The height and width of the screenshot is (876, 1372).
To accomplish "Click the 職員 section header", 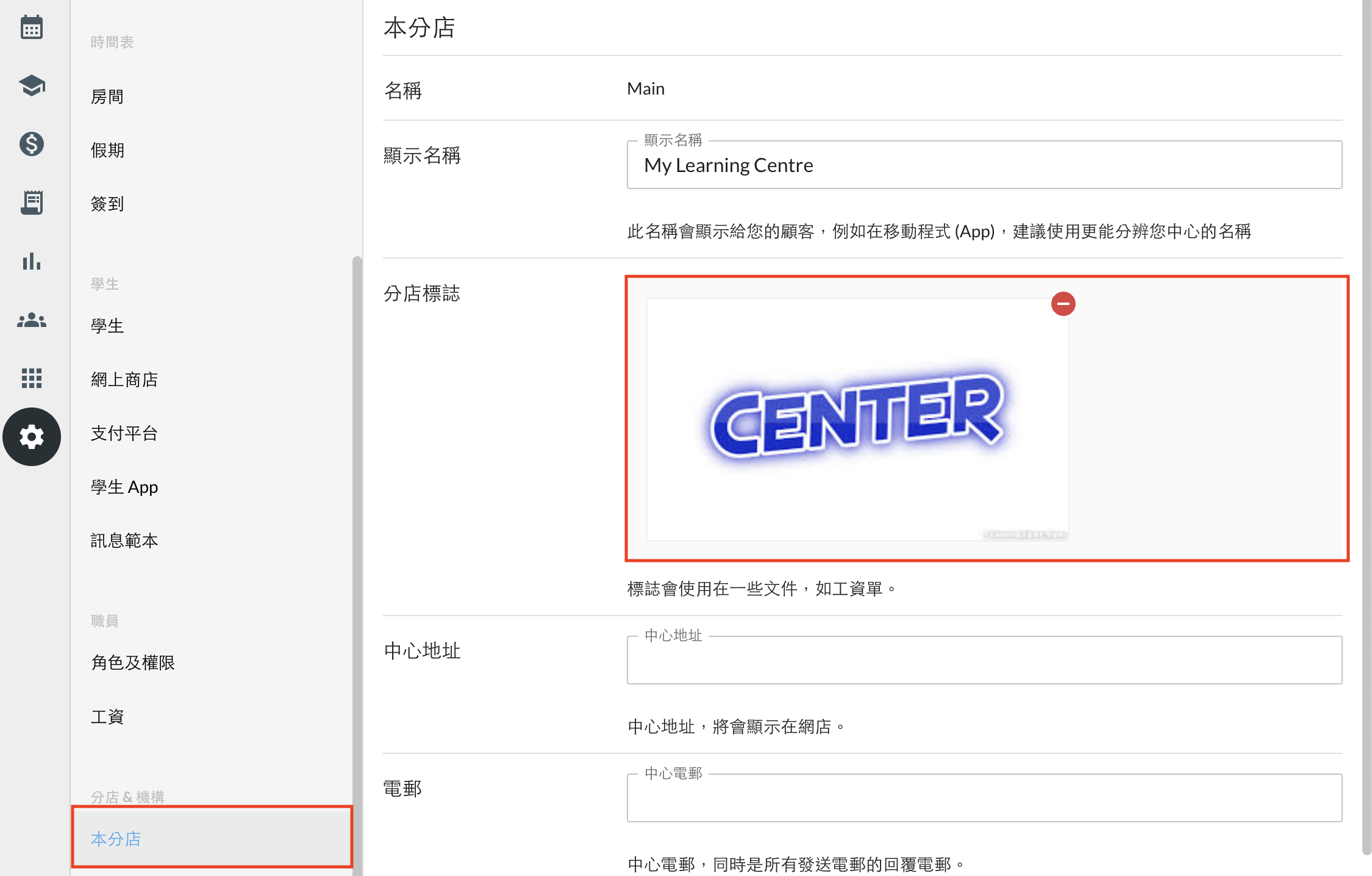I will 105,621.
